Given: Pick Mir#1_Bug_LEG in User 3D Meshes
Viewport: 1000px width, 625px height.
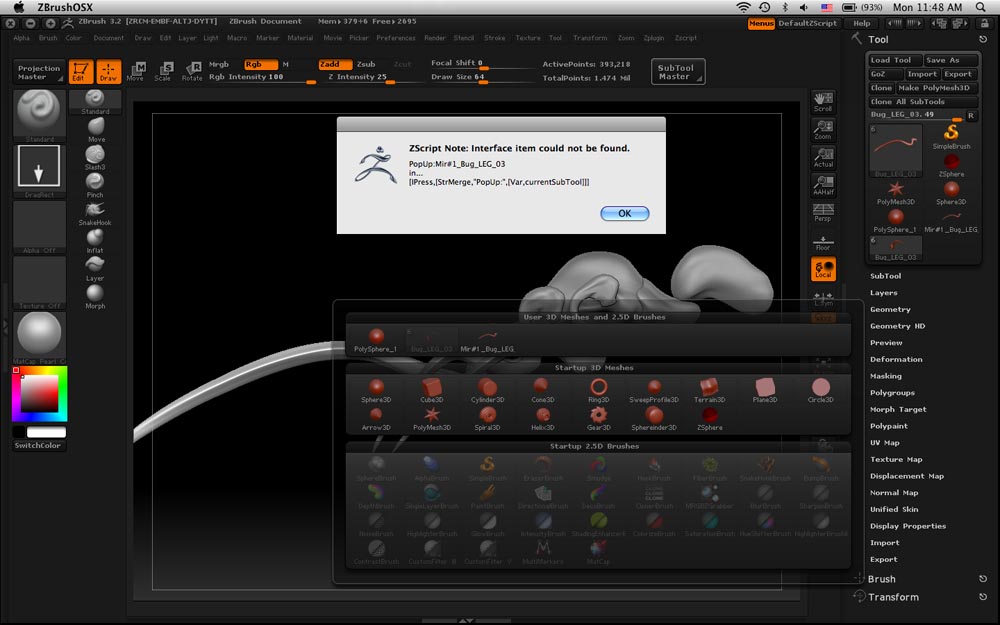Looking at the screenshot, I should (x=487, y=340).
